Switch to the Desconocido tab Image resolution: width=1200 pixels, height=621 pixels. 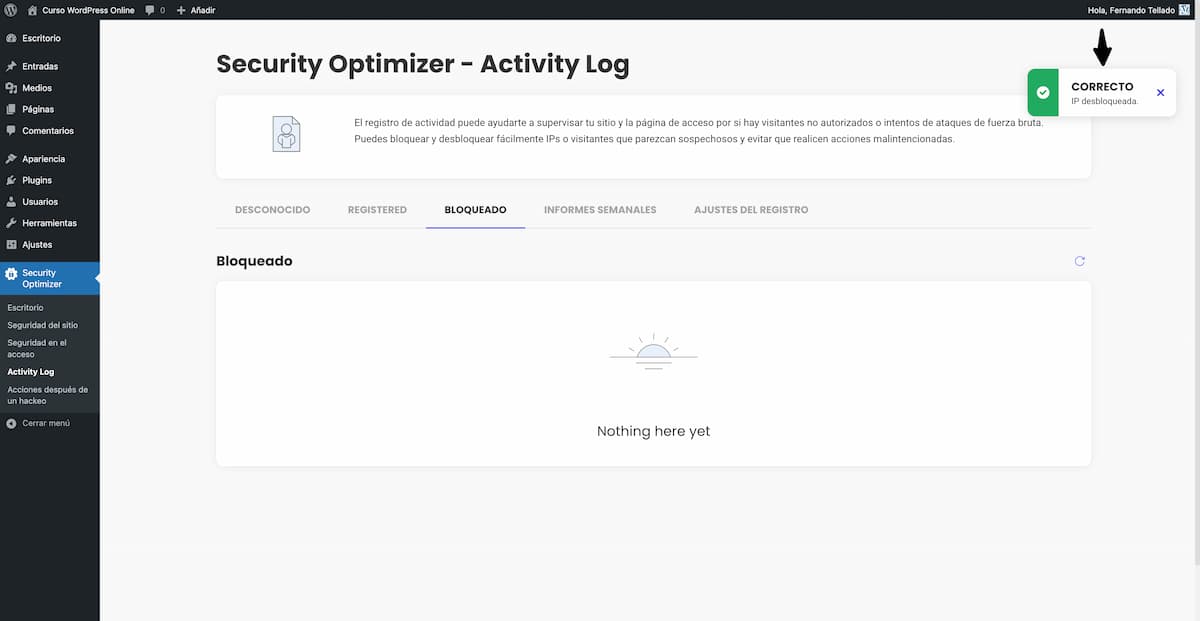(x=271, y=210)
